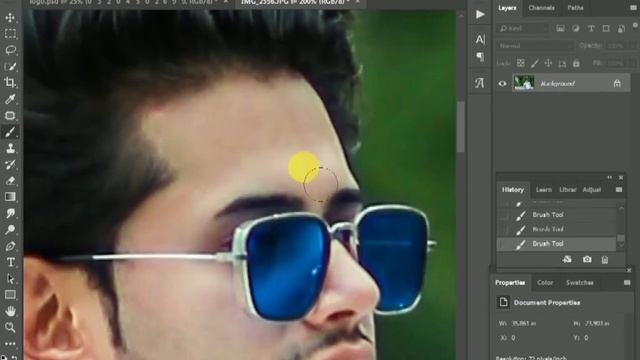Click the History panel scrollbar thumb
Viewport: 640px width, 360px height.
tap(621, 238)
